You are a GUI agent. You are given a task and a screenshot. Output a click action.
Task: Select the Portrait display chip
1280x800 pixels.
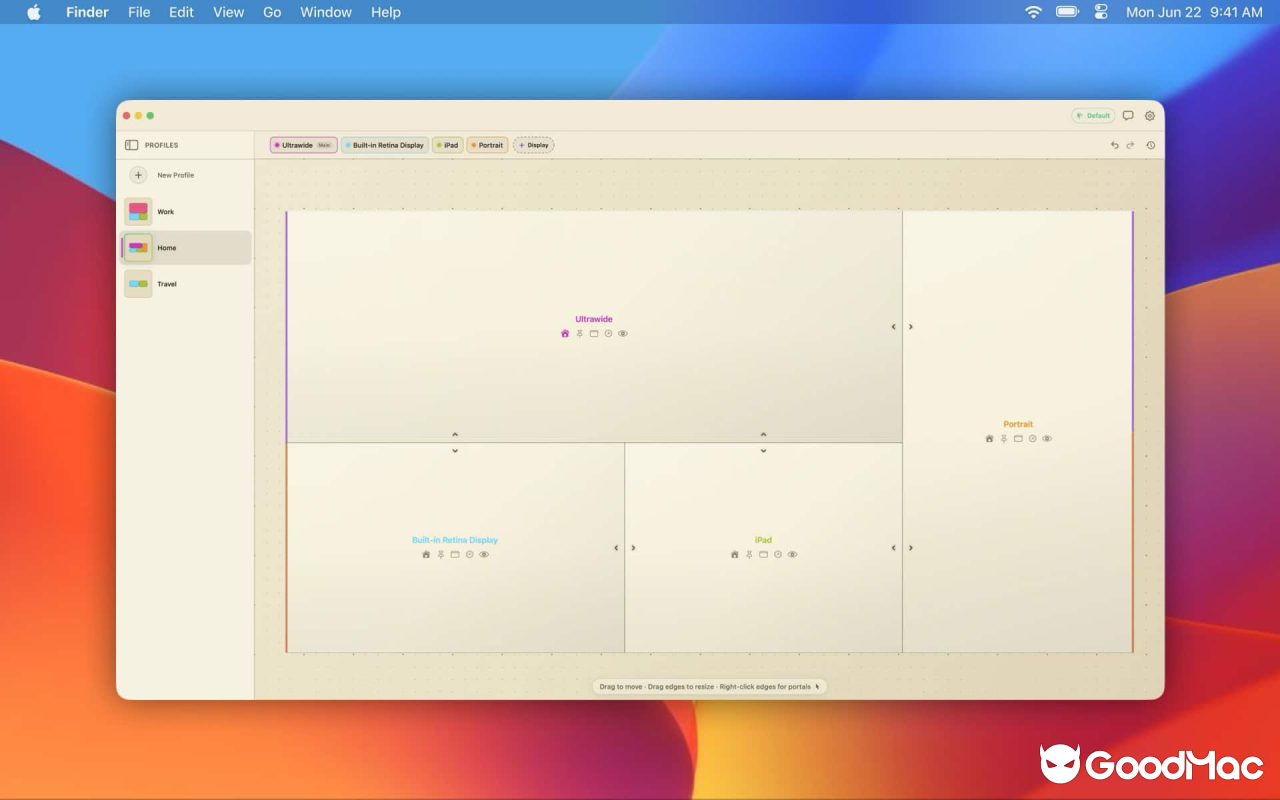coord(487,145)
